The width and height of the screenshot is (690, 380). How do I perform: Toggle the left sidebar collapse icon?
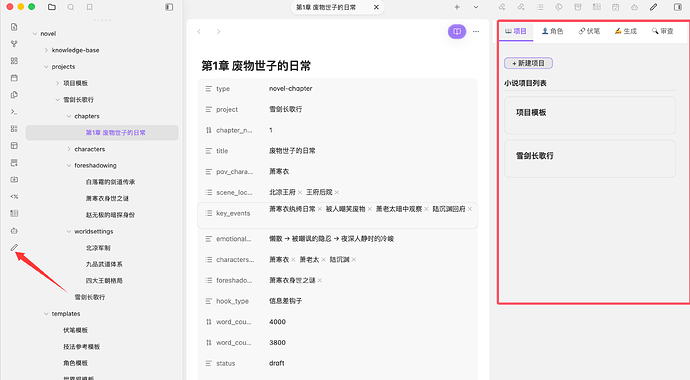(x=169, y=7)
